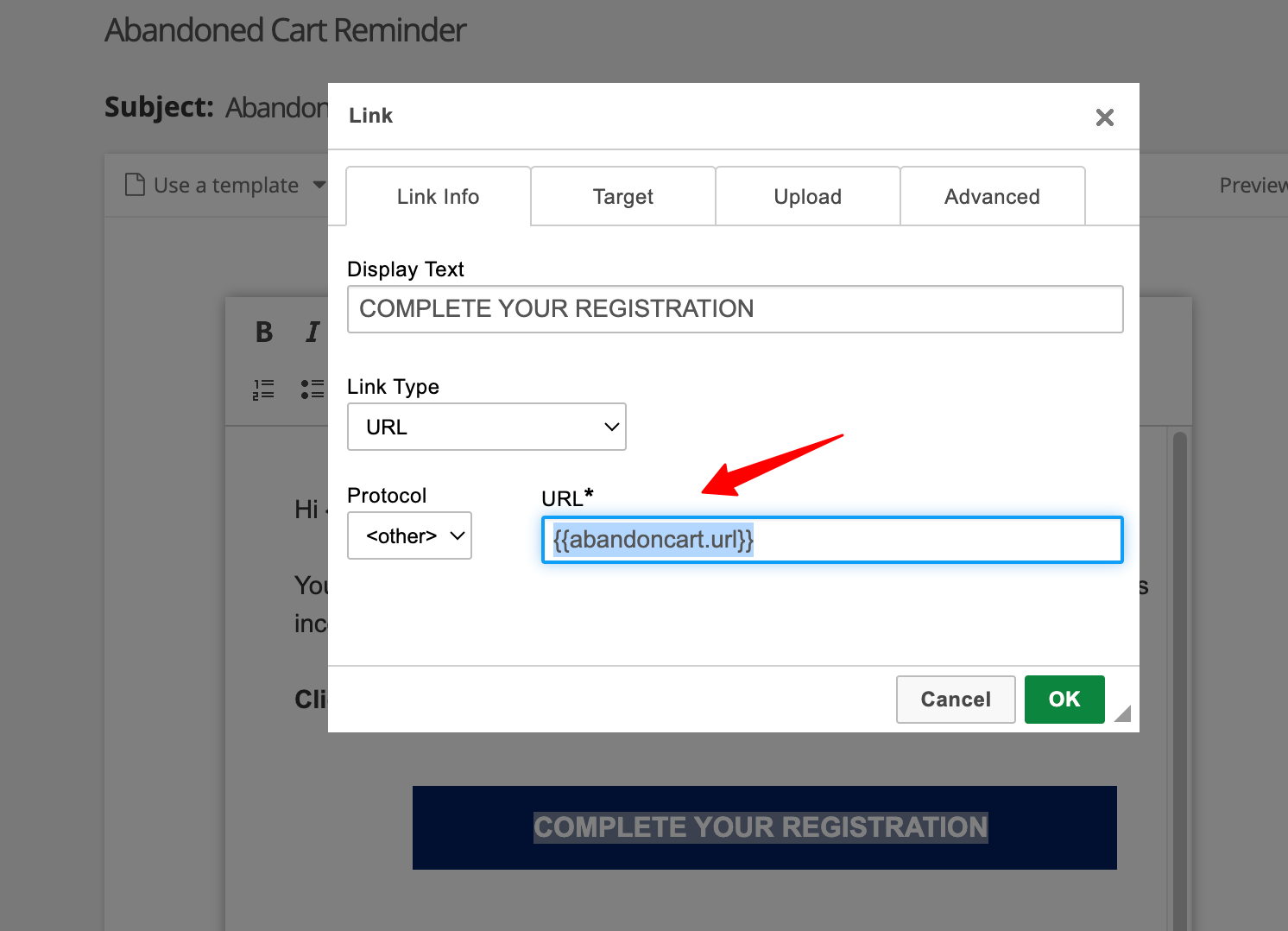
Task: Toggle bold formatting in the editor toolbar
Action: click(264, 332)
